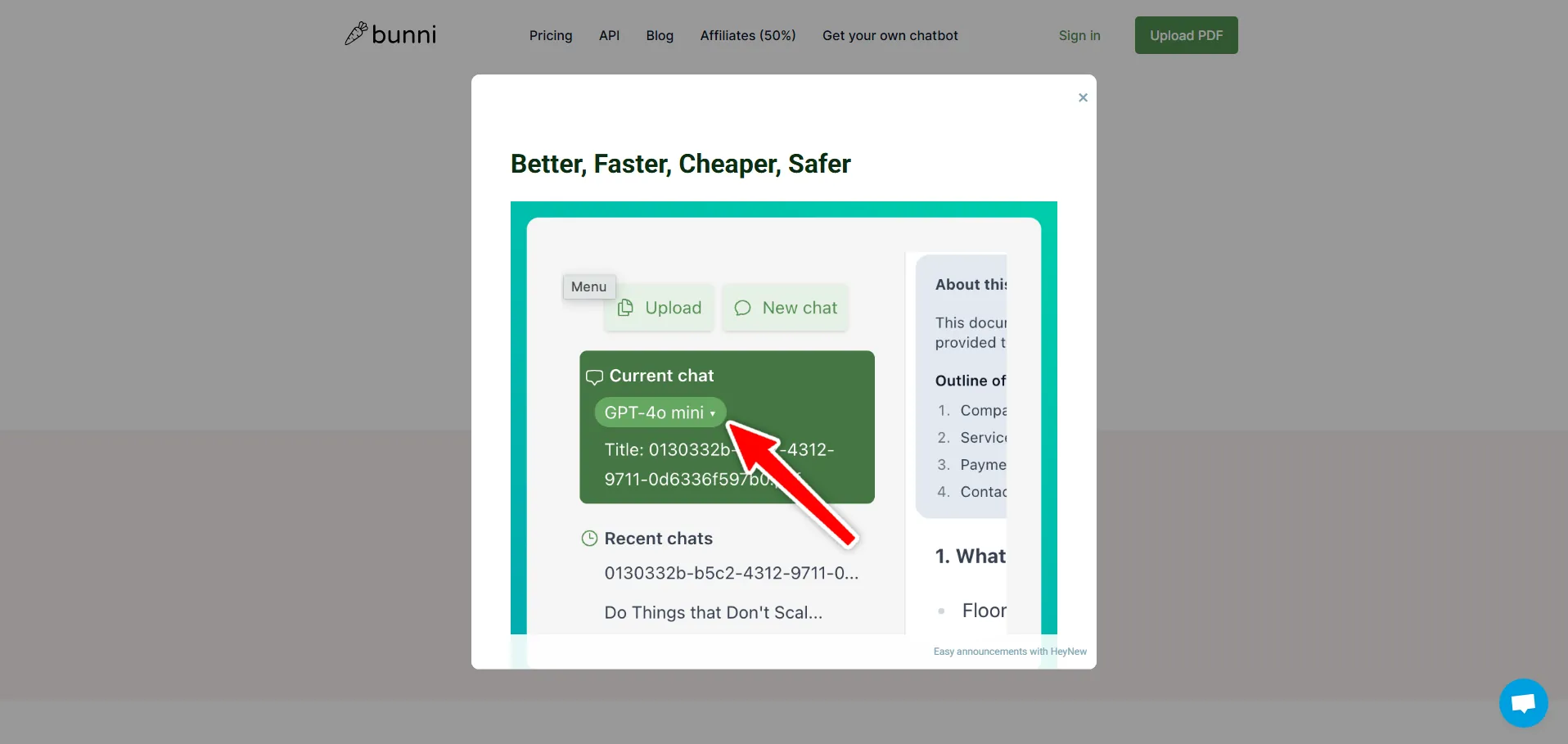Open Affiliates (50%) page
Image resolution: width=1568 pixels, height=744 pixels.
[747, 35]
